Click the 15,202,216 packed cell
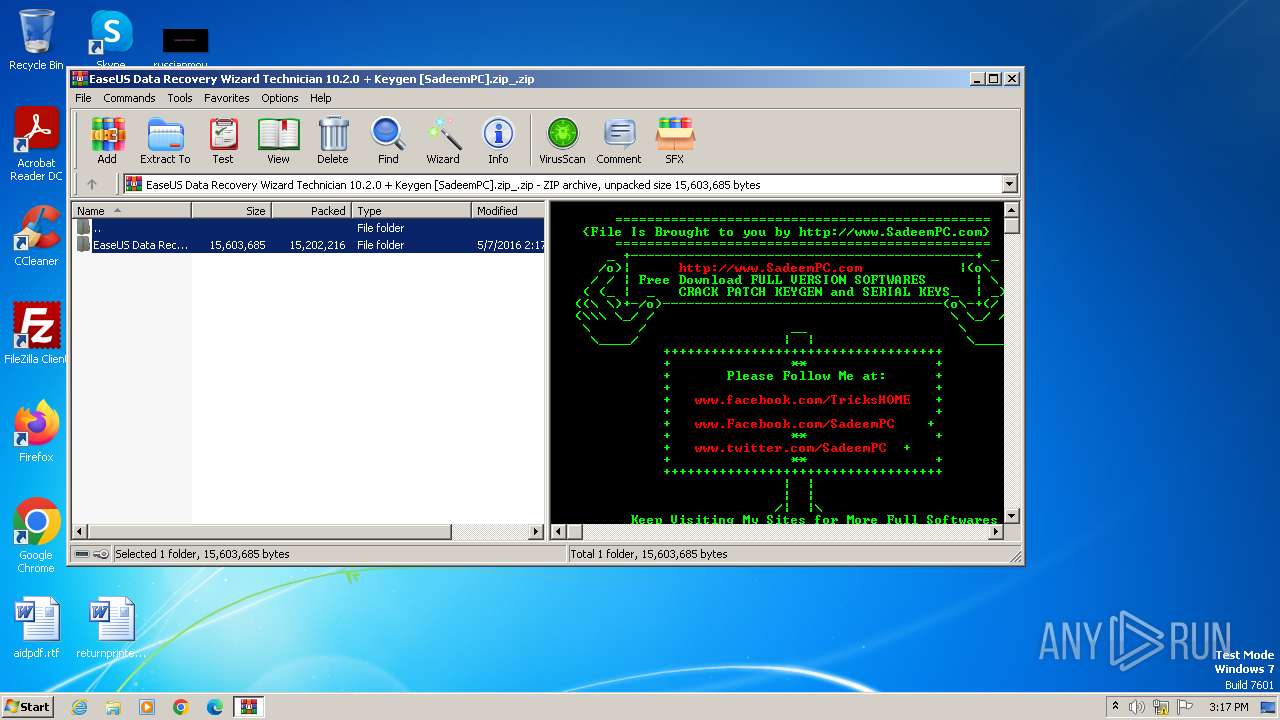The height and width of the screenshot is (720, 1280). [x=317, y=245]
